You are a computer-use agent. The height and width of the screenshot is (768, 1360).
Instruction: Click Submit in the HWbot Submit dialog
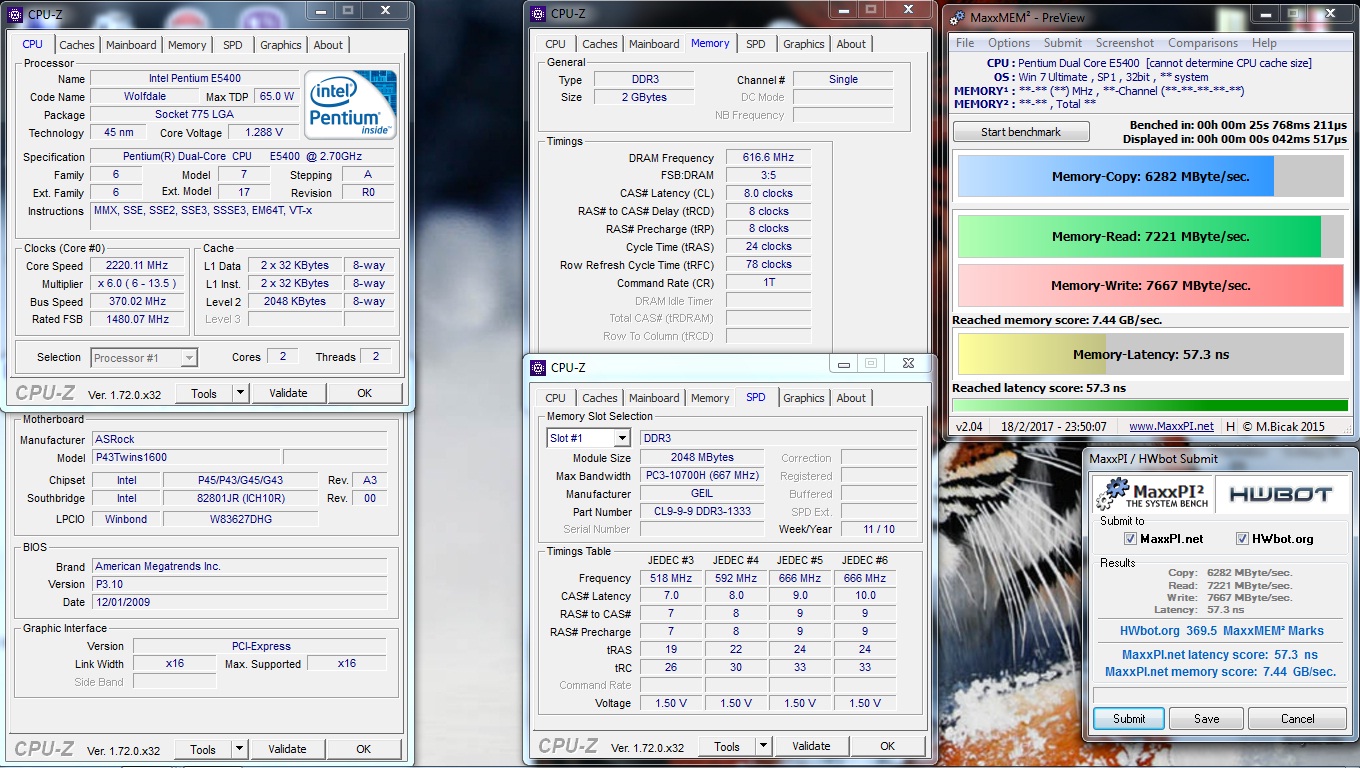pos(1129,718)
